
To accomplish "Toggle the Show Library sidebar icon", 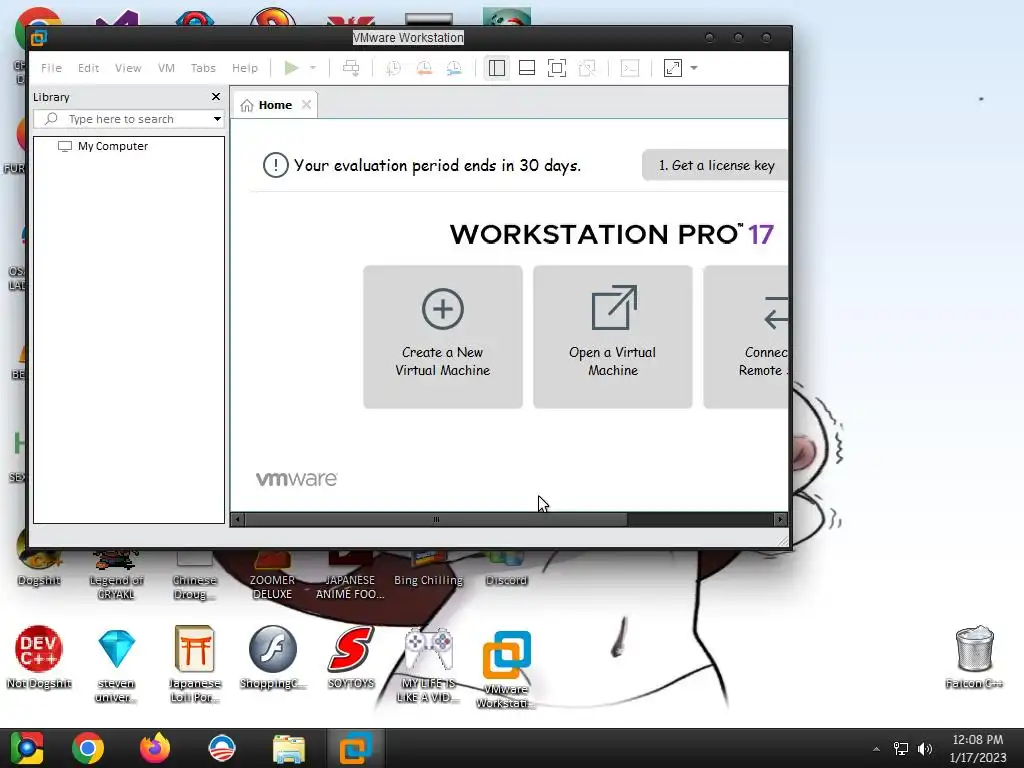I will pos(497,68).
